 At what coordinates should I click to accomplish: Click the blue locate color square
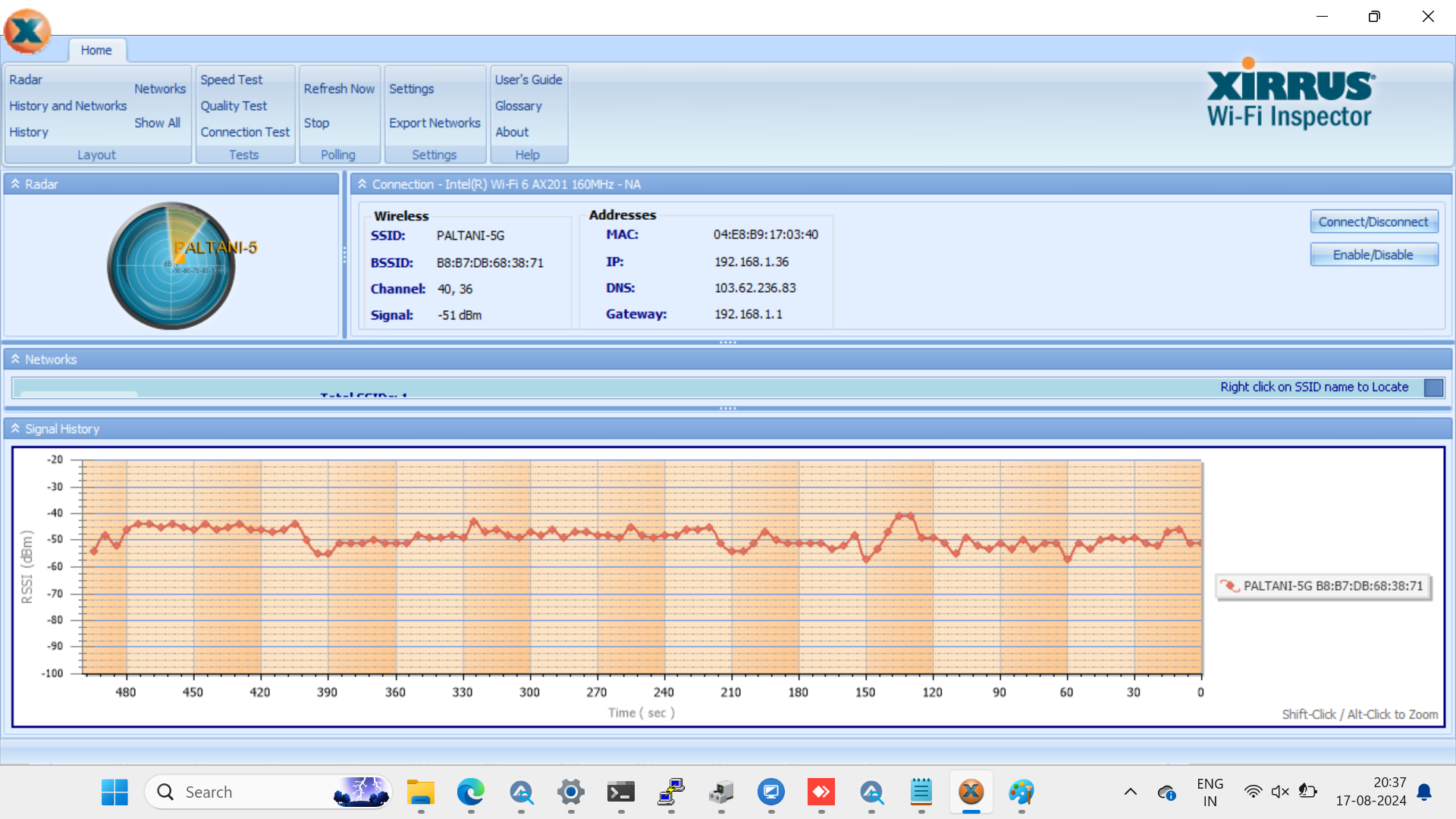[1433, 388]
